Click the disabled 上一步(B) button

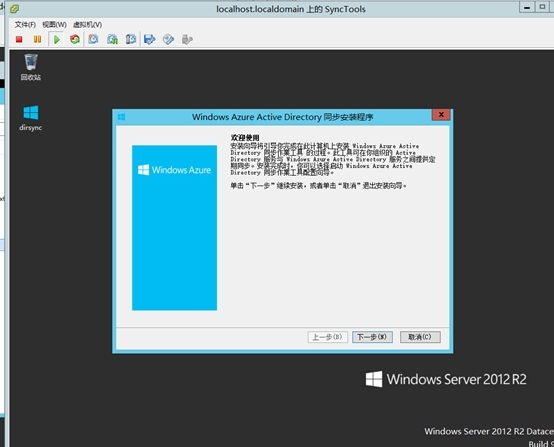coord(328,337)
